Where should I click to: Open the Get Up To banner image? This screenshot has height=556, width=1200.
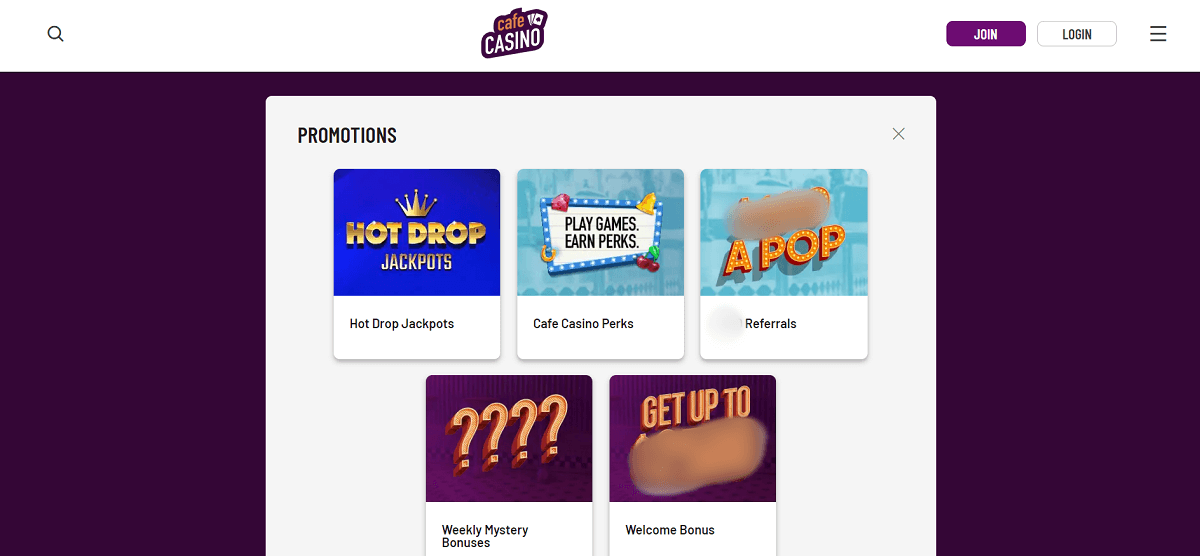(692, 438)
